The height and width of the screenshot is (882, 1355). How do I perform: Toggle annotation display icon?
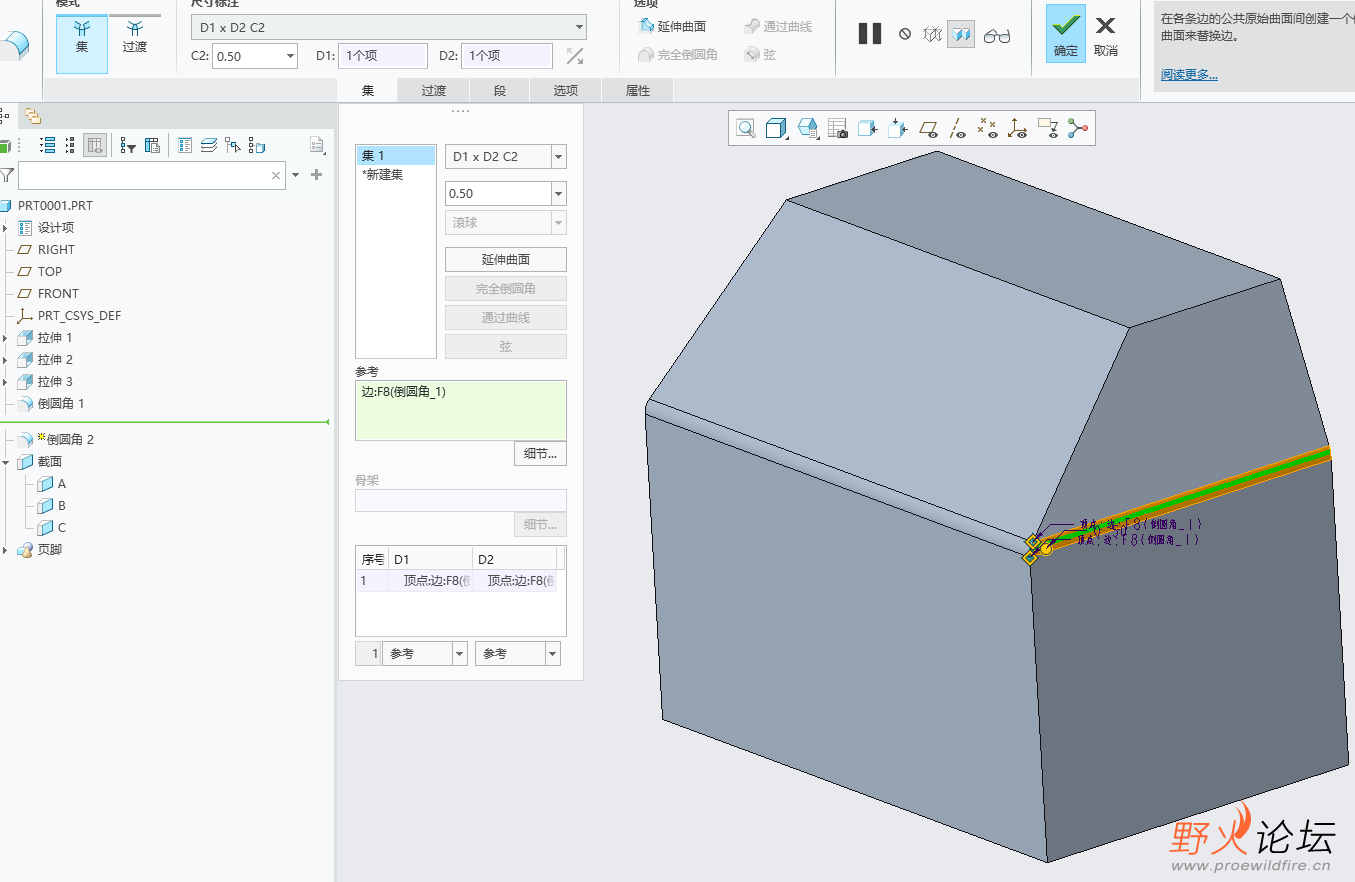click(x=1047, y=128)
